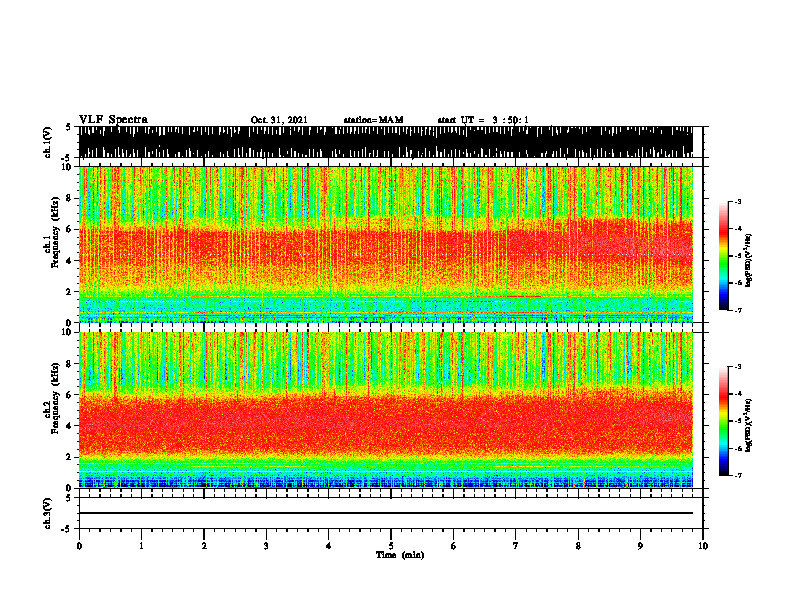The width and height of the screenshot is (792, 612).
Task: Click time axis tick label '10'
Action: click(x=703, y=546)
